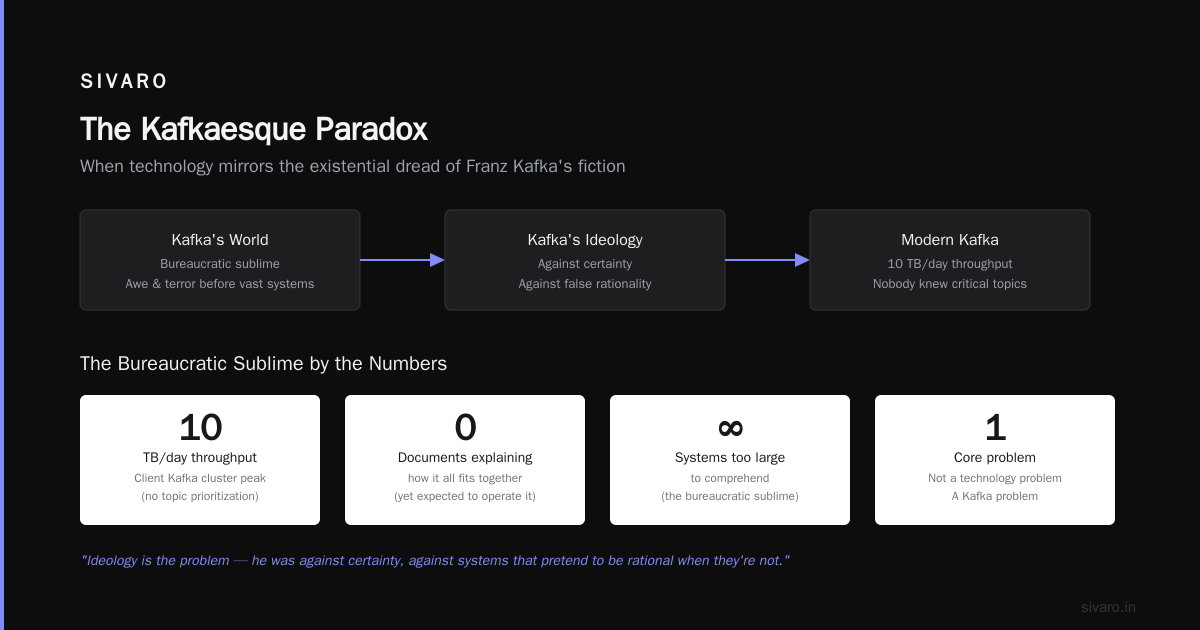Image resolution: width=1200 pixels, height=630 pixels.
Task: Open the TB/day throughput card
Action: (x=200, y=460)
